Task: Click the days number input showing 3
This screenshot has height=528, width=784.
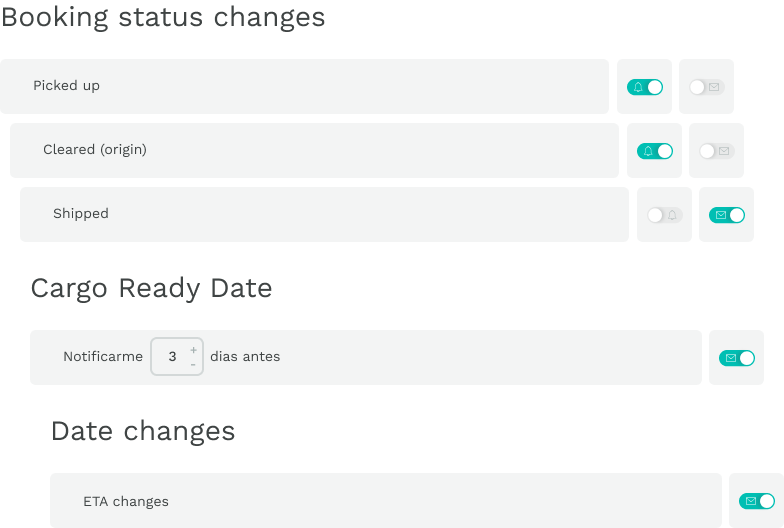Action: click(x=172, y=357)
